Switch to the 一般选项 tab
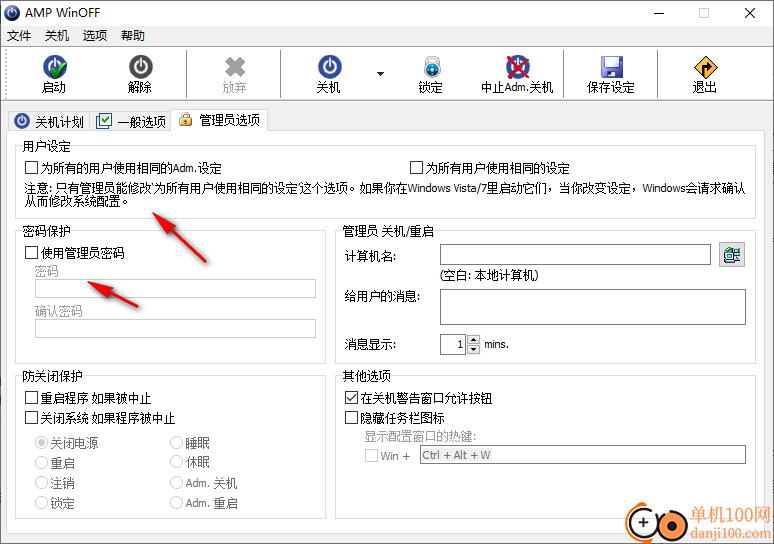The width and height of the screenshot is (774, 544). 131,121
